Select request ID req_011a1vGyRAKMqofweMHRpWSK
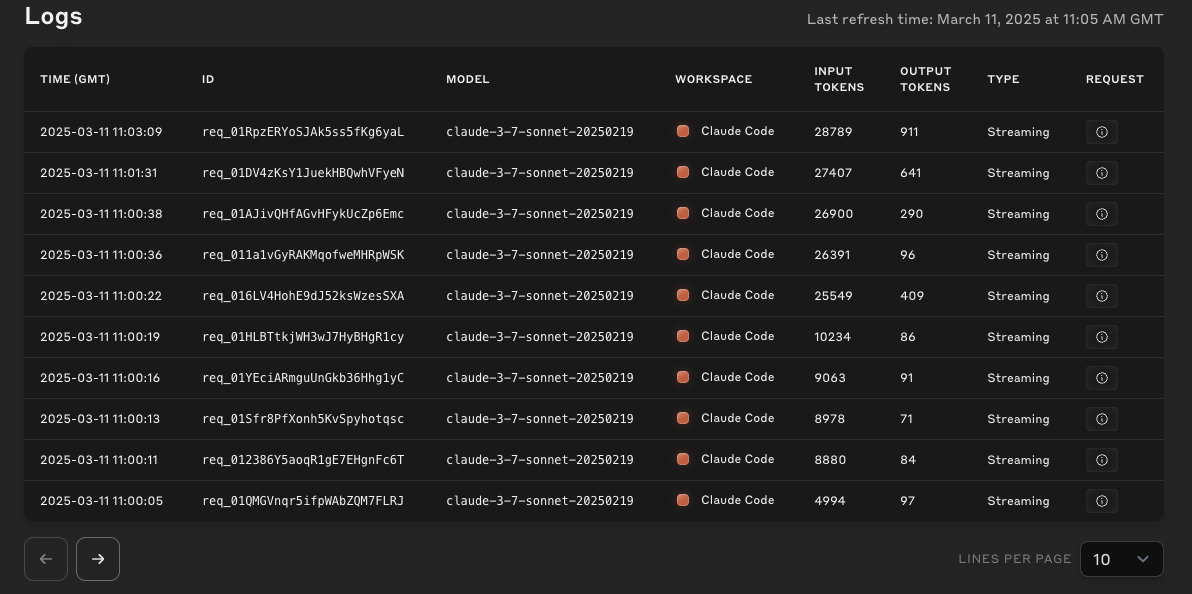Screen dimensions: 1192x594 pos(303,255)
